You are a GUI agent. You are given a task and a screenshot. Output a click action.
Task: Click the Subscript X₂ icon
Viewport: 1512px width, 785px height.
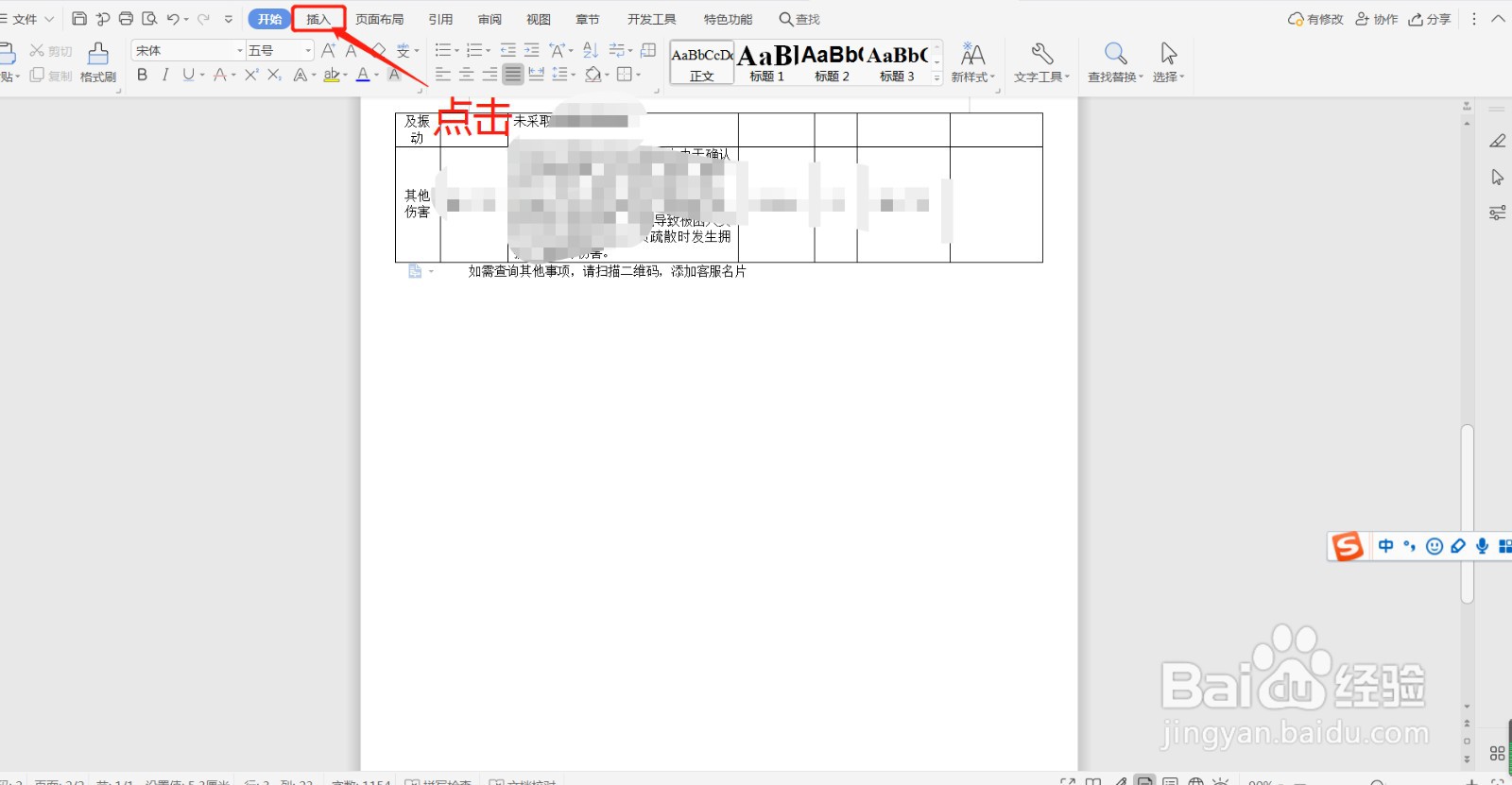pyautogui.click(x=274, y=75)
